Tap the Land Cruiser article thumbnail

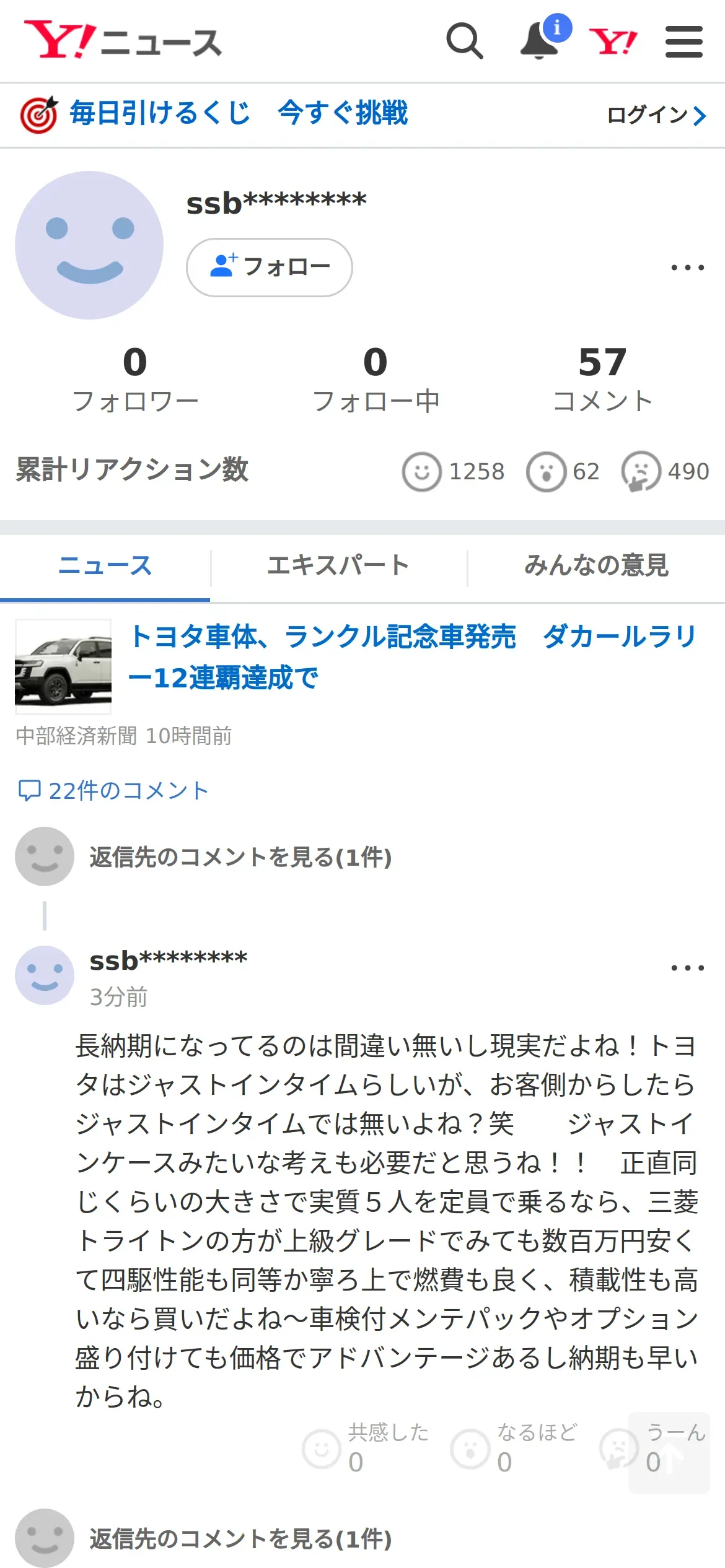[63, 667]
